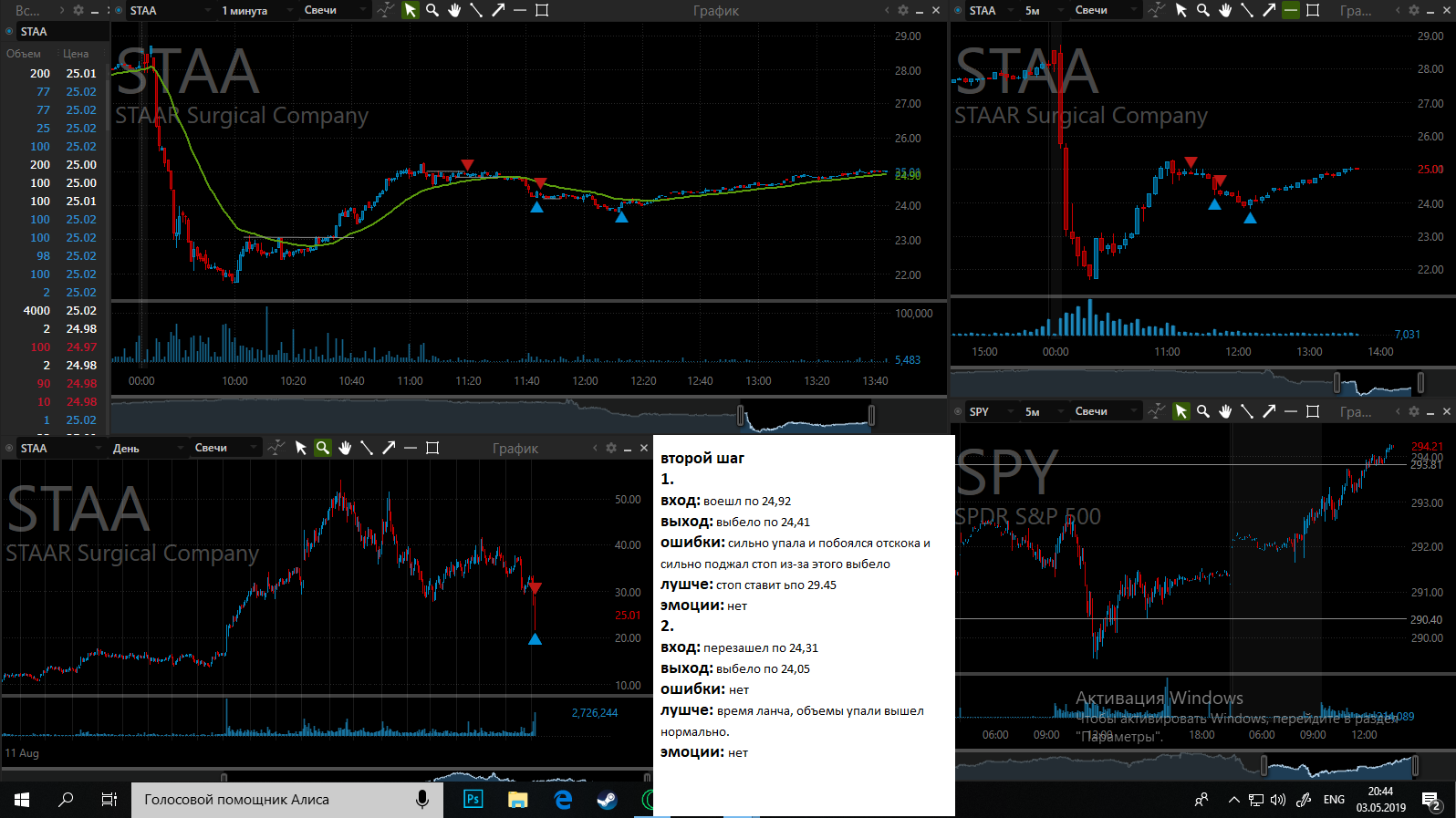Viewport: 1456px width, 818px height.
Task: Open Steam from the taskbar
Action: point(607,800)
